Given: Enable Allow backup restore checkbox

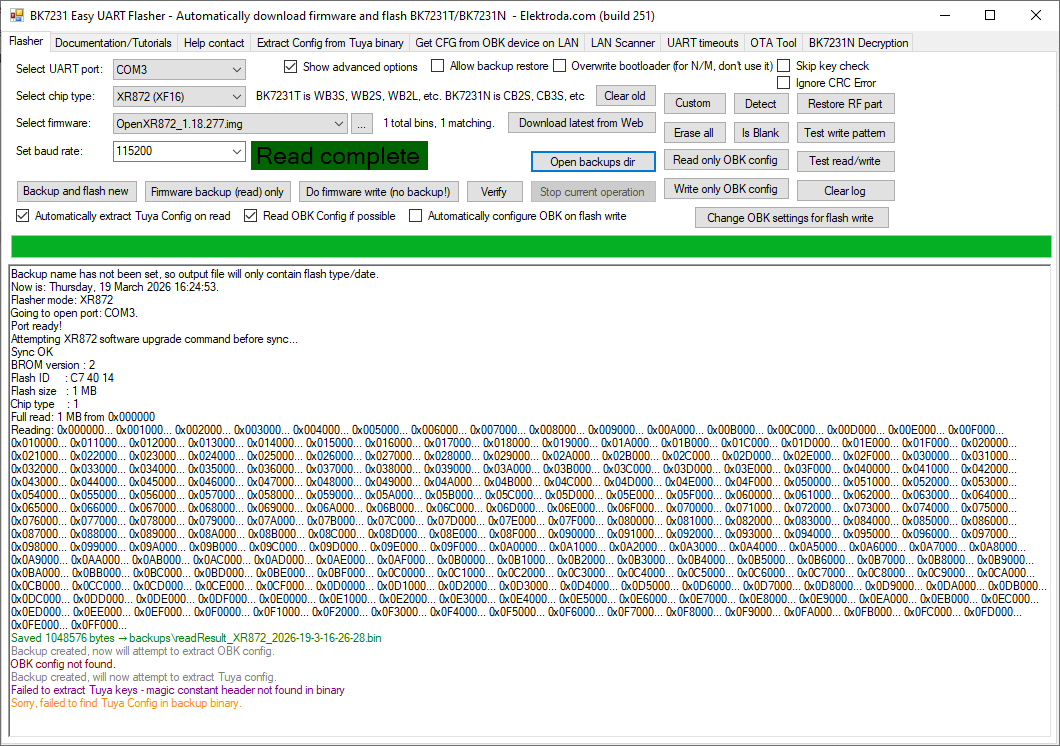Looking at the screenshot, I should [x=437, y=66].
